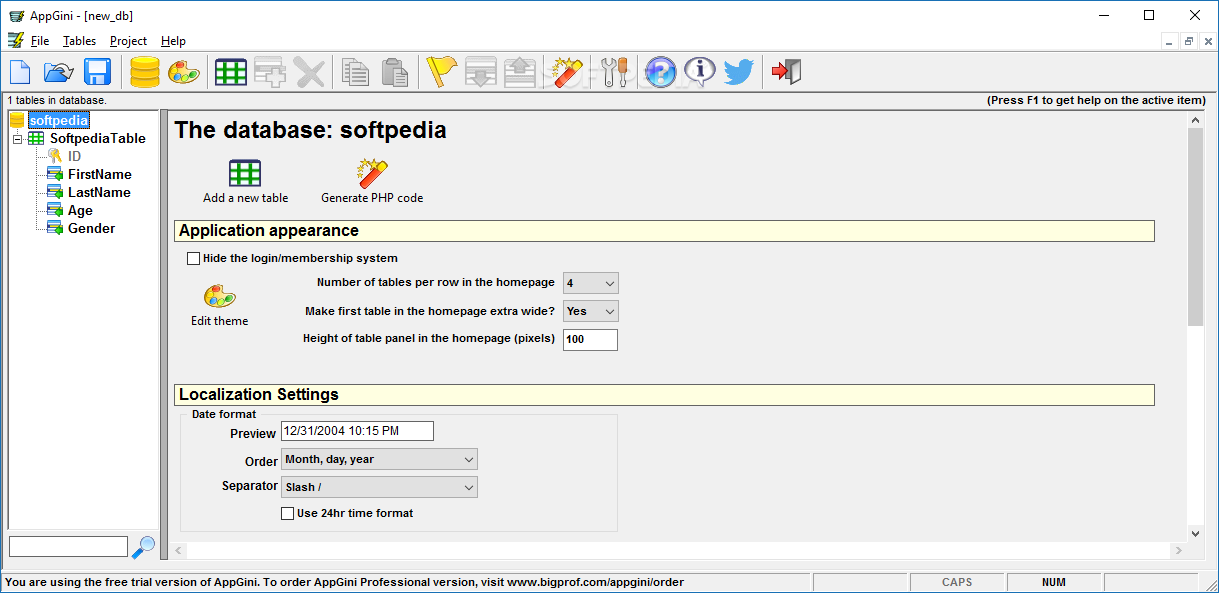This screenshot has height=593, width=1219.
Task: Click the Twitter bird toolbar icon
Action: coord(739,72)
